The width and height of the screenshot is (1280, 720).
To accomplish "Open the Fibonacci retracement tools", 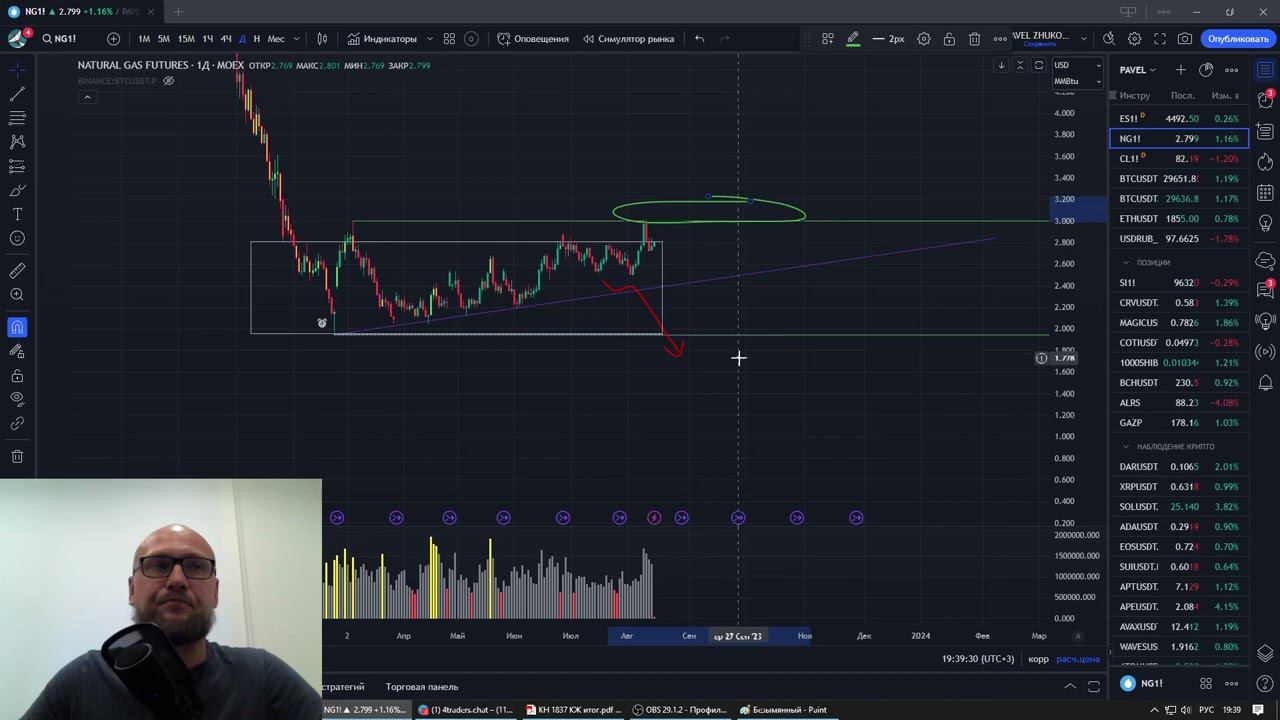I will (x=17, y=118).
